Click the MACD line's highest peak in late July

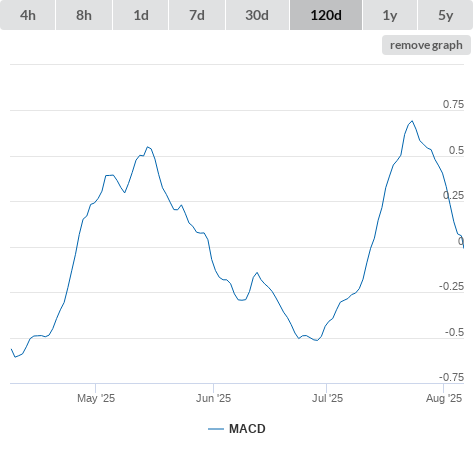(412, 121)
